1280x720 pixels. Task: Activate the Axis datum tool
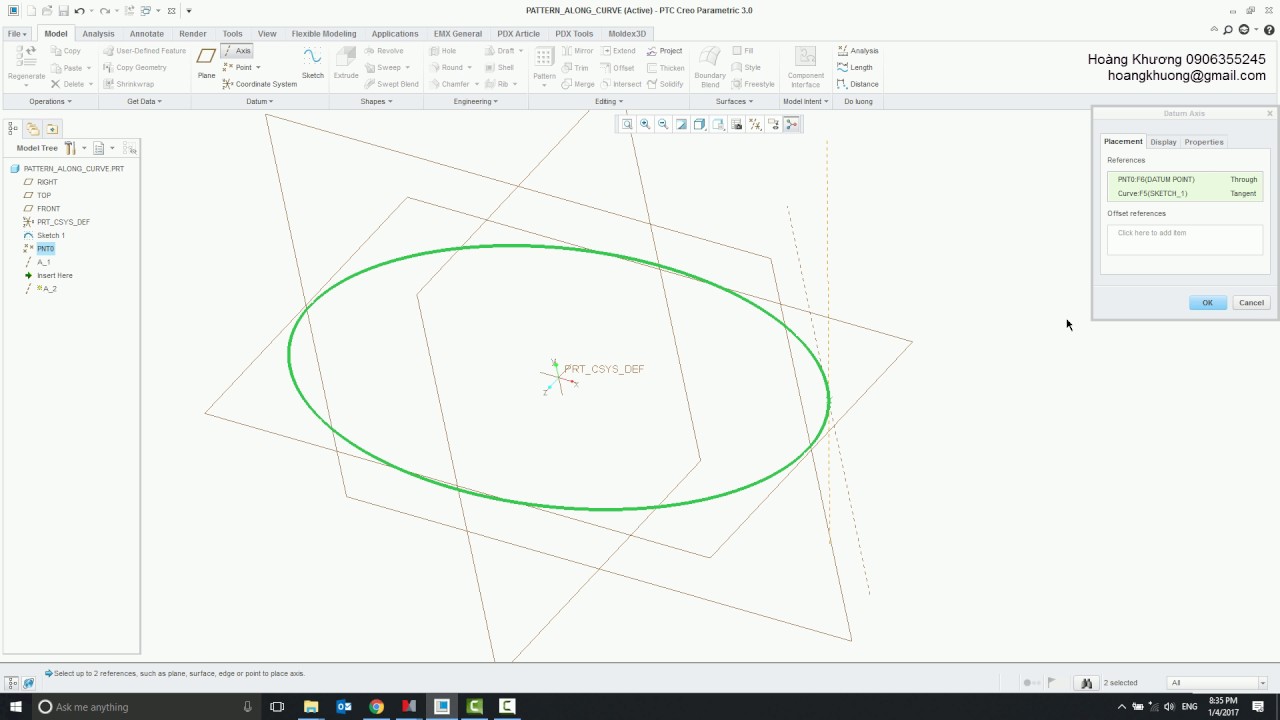[x=237, y=51]
